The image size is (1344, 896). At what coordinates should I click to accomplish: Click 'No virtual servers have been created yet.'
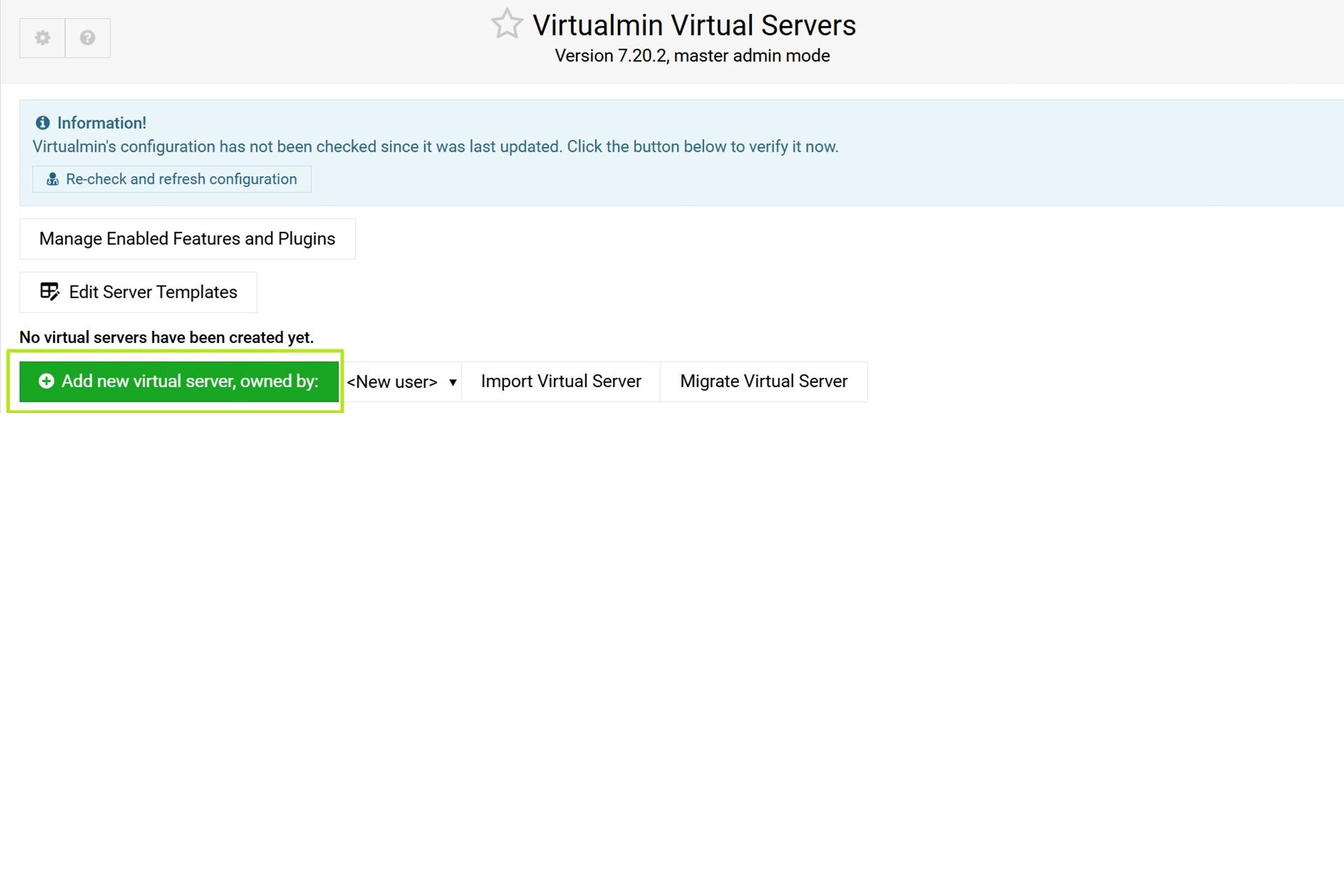(x=167, y=337)
